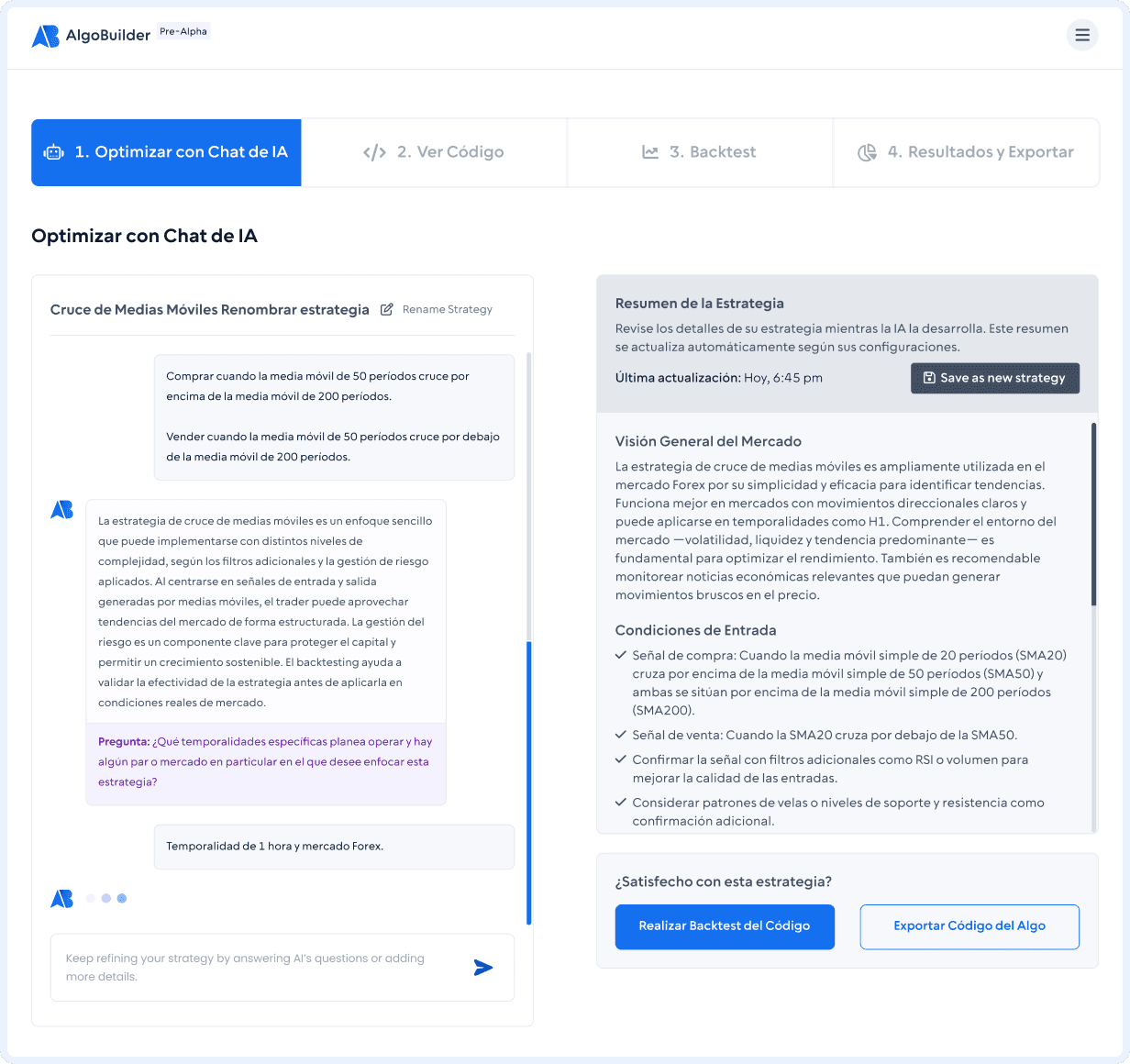This screenshot has height=1064, width=1130.
Task: Click the Rename Strategy link
Action: click(x=447, y=309)
